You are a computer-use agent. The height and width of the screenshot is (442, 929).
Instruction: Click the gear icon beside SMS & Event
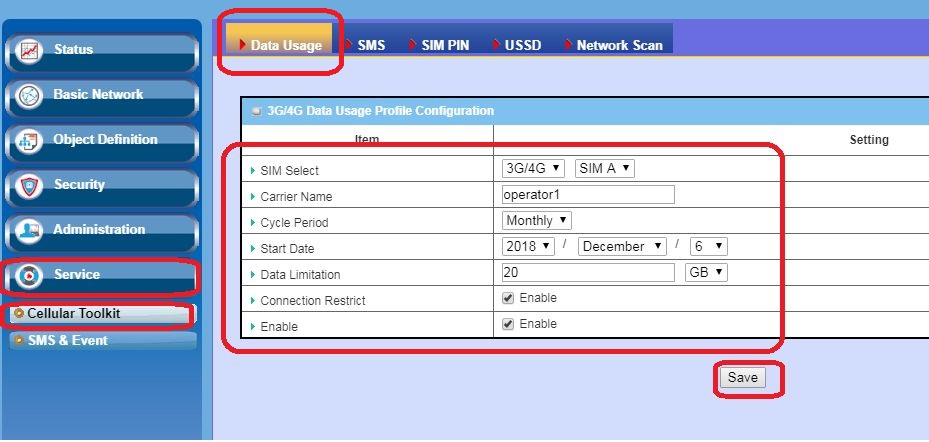point(20,340)
